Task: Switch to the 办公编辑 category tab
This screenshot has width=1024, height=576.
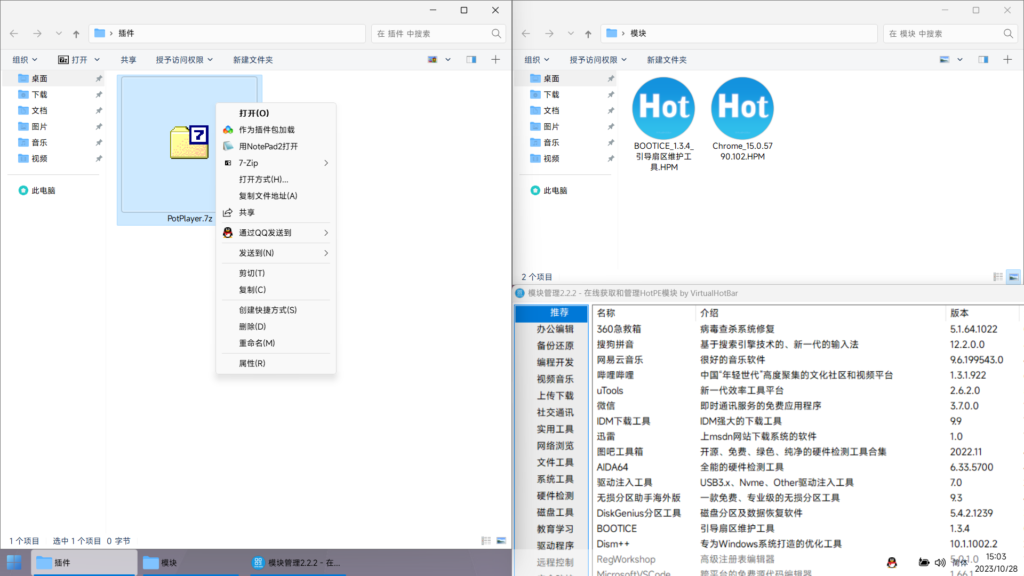Action: click(552, 329)
